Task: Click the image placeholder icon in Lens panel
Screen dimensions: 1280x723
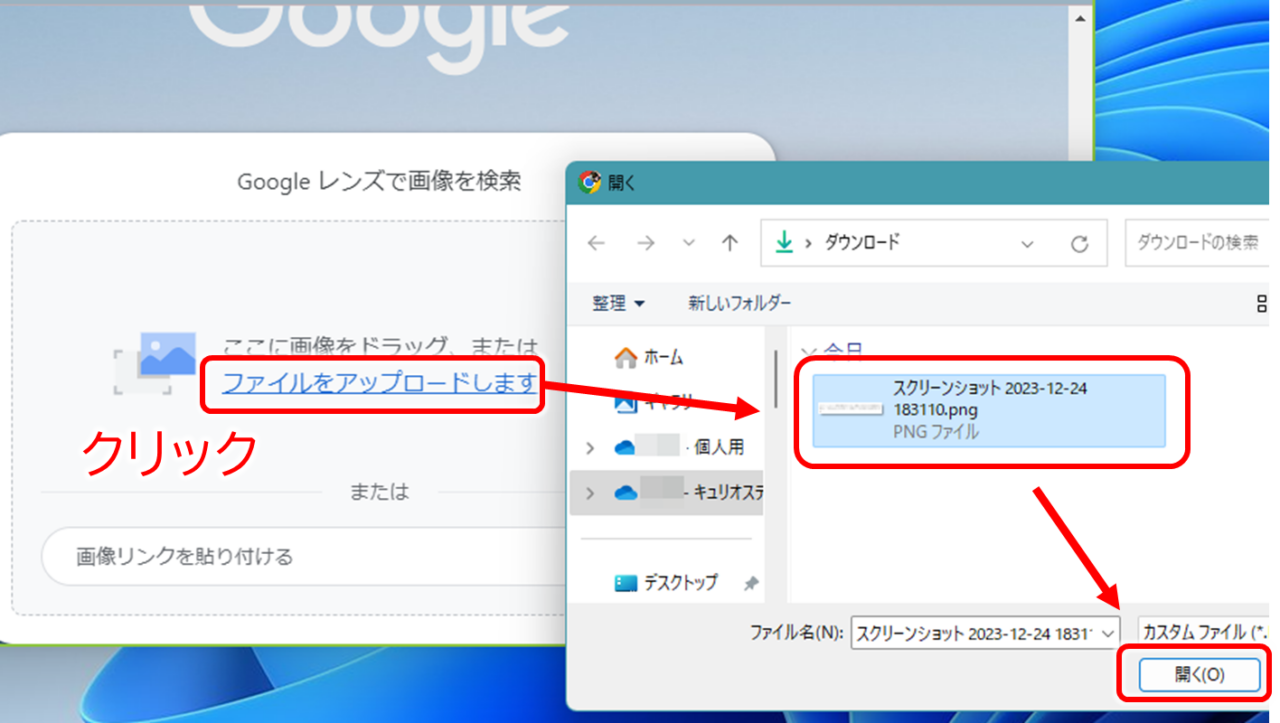Action: (x=154, y=364)
